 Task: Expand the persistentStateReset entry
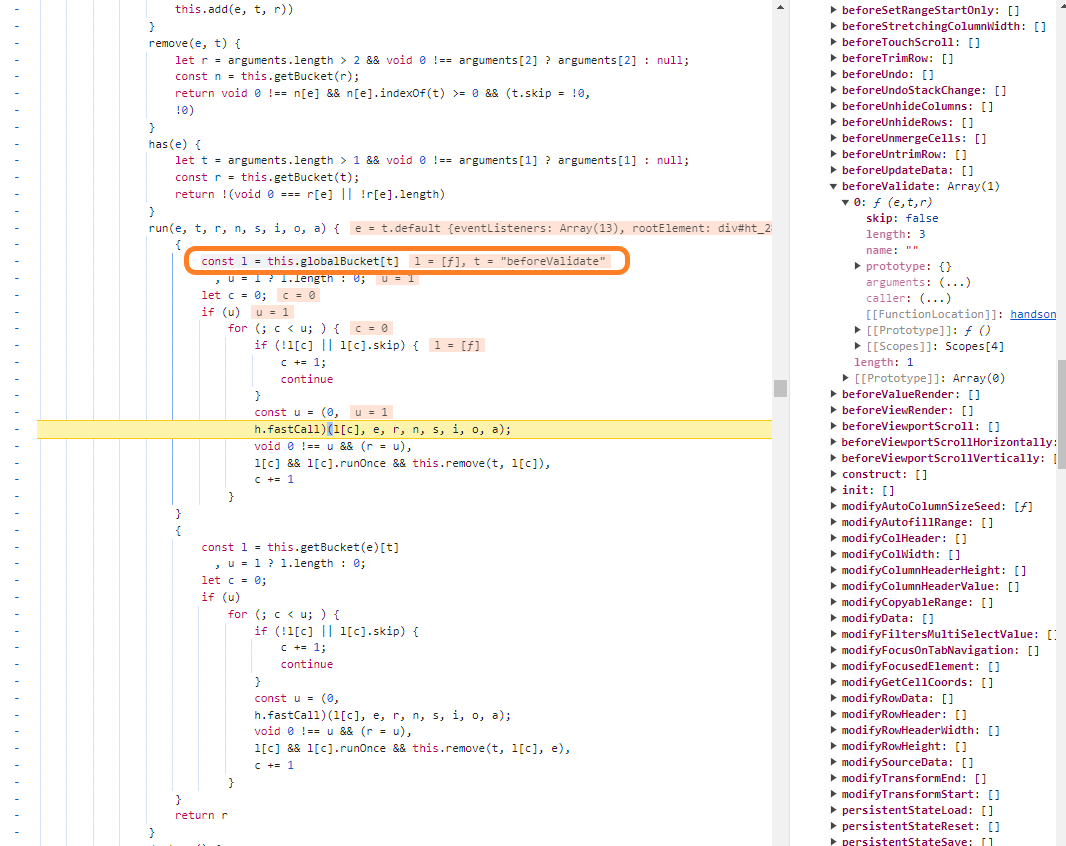(x=833, y=826)
